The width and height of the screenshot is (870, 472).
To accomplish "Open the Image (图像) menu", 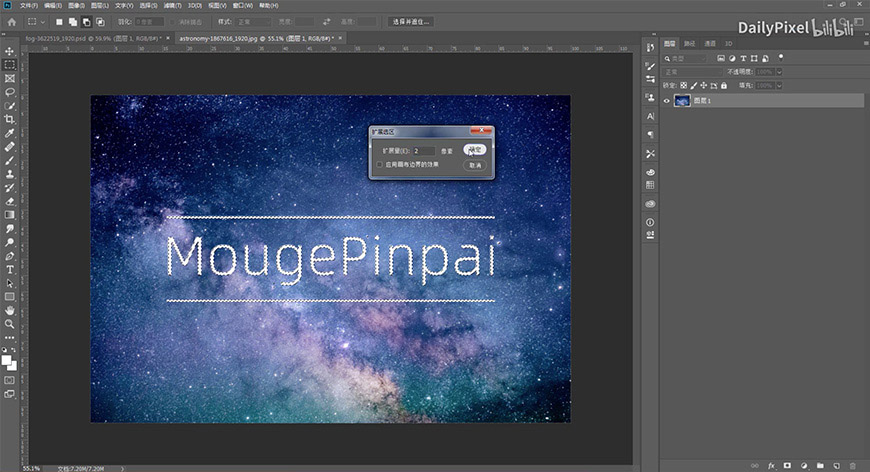I will [x=77, y=6].
